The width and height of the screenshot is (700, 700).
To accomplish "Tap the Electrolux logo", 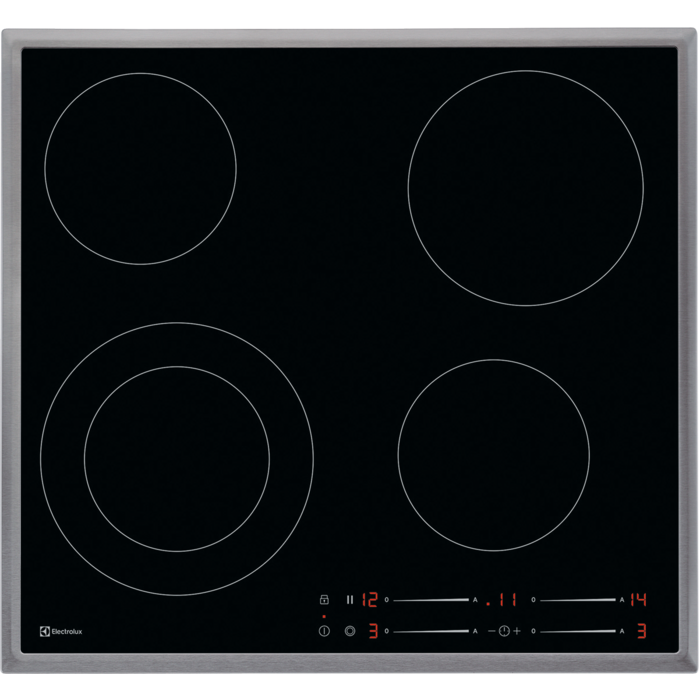I will coord(61,631).
